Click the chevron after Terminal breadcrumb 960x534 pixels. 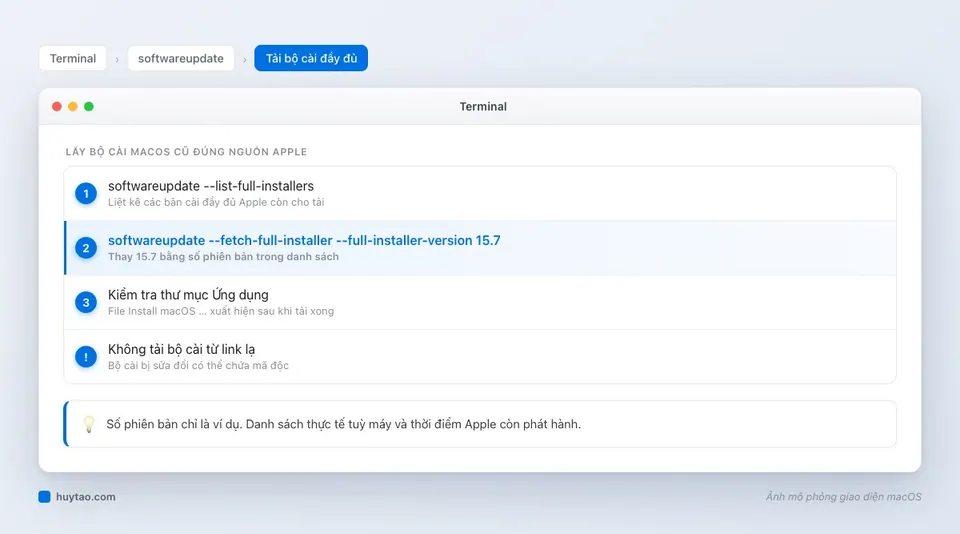(x=117, y=59)
